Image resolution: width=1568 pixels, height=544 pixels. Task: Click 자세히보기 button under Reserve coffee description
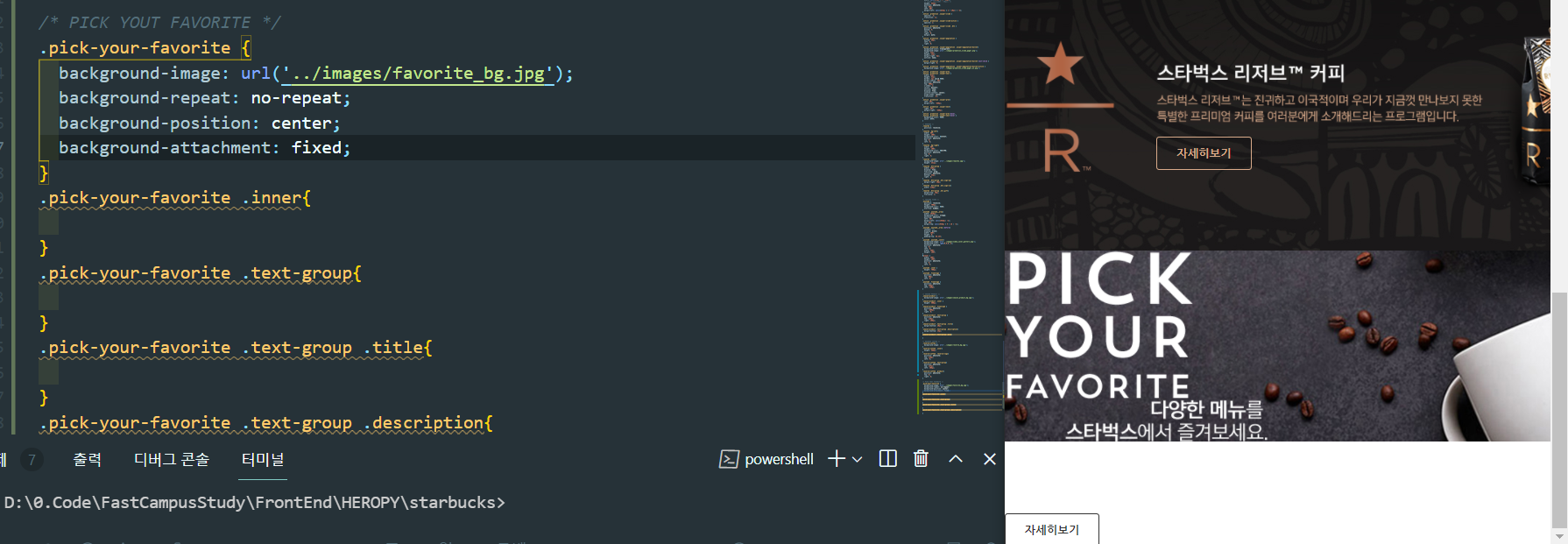(x=1204, y=153)
